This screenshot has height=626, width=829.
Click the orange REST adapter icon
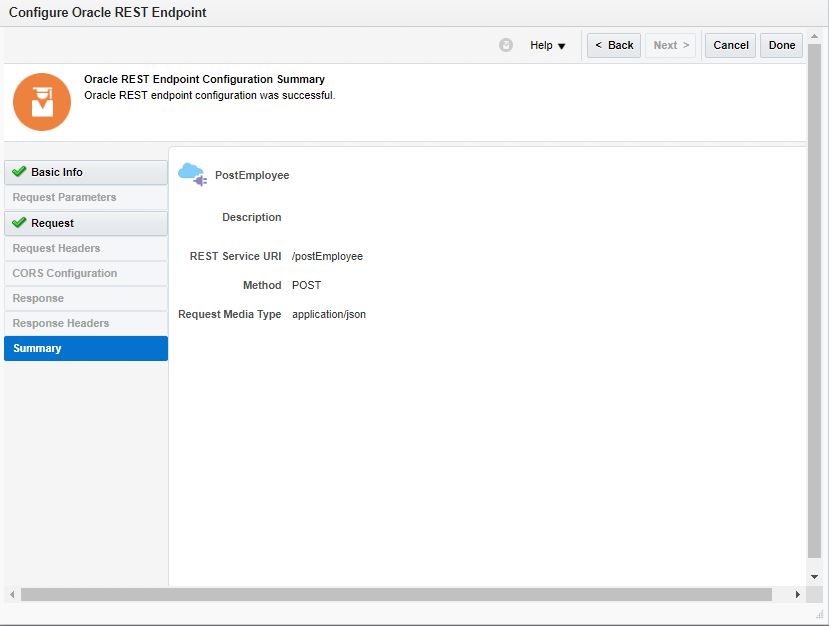(42, 102)
